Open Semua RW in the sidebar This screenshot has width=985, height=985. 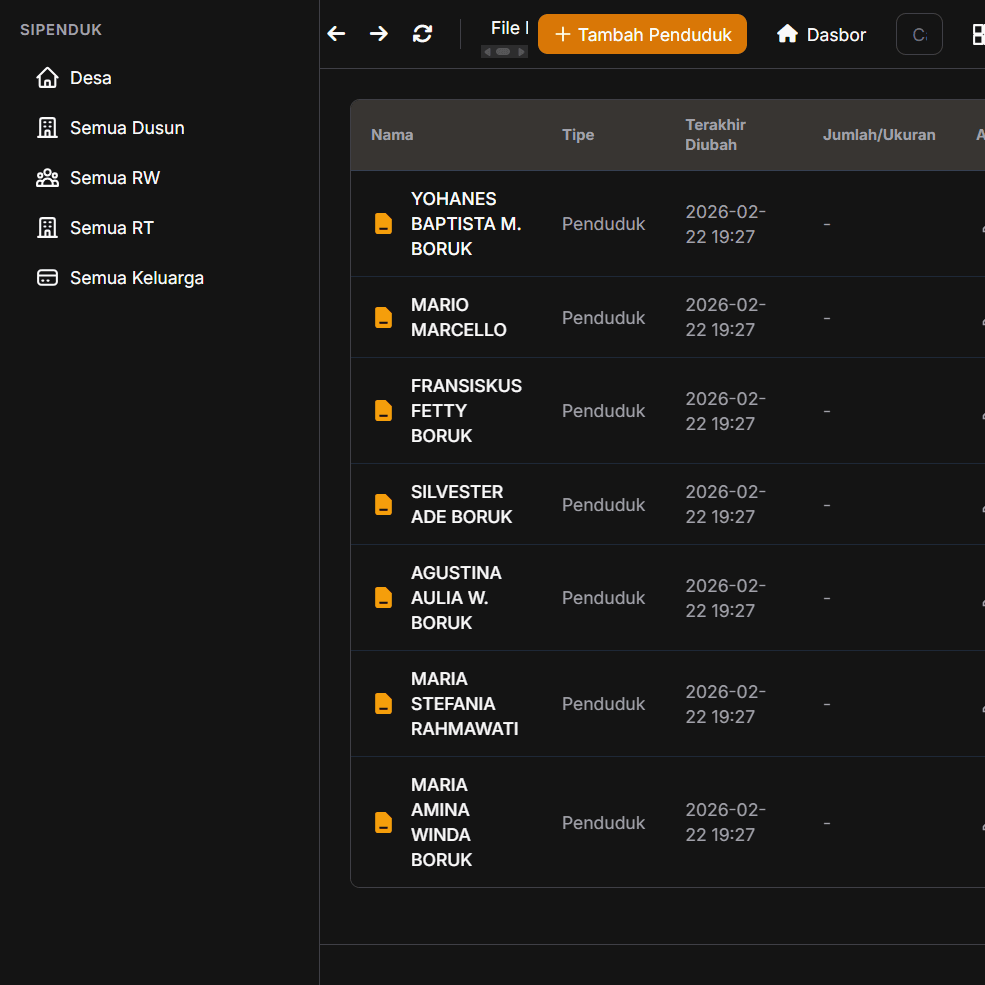pyautogui.click(x=114, y=178)
